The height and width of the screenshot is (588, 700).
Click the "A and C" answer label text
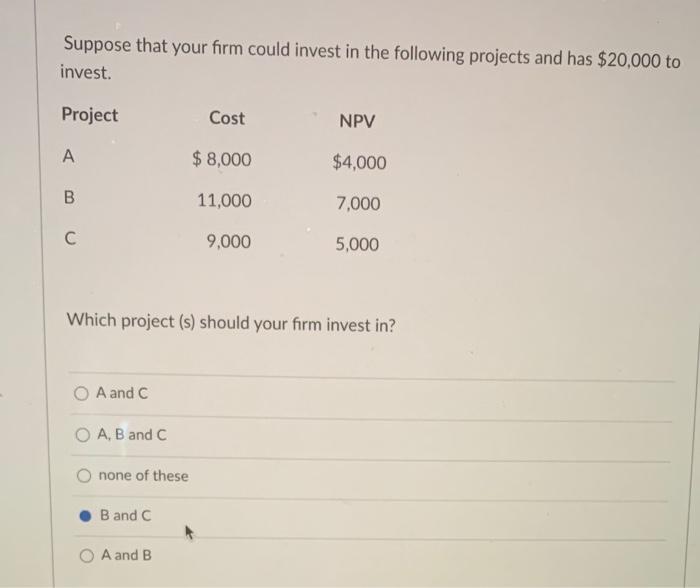(122, 393)
